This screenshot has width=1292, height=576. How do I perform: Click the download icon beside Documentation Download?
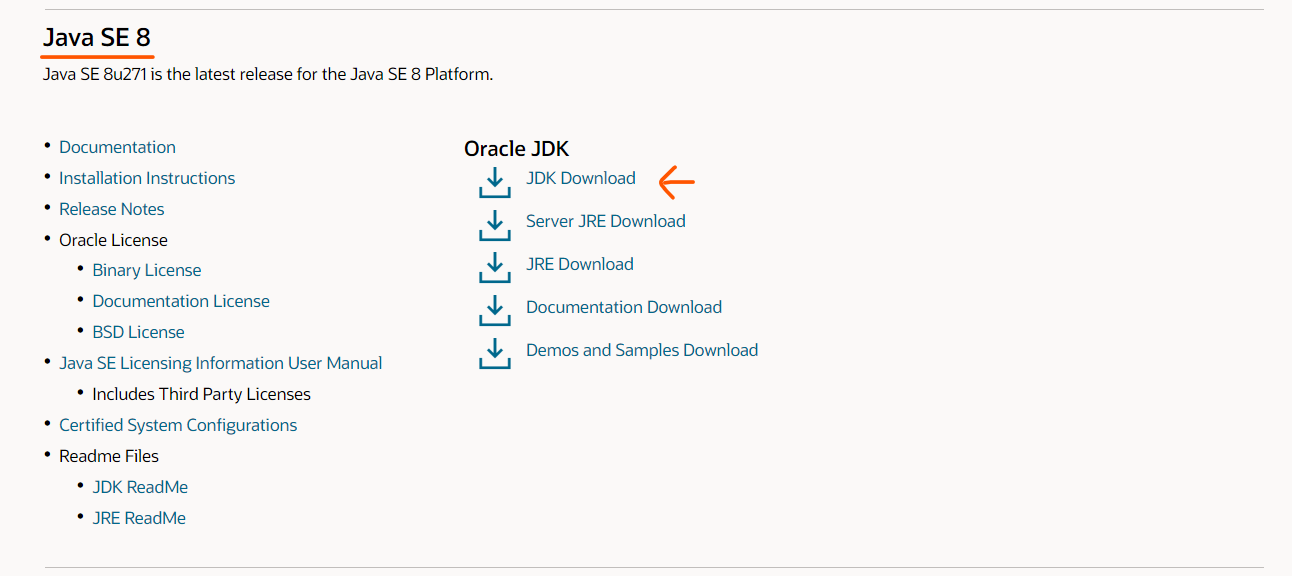495,311
